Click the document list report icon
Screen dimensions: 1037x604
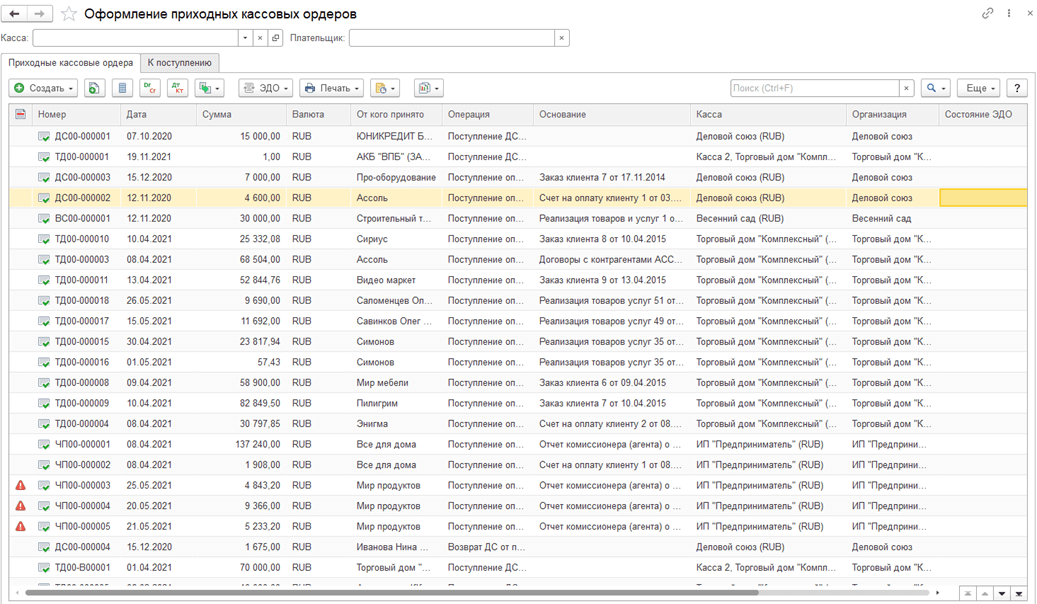click(x=122, y=88)
